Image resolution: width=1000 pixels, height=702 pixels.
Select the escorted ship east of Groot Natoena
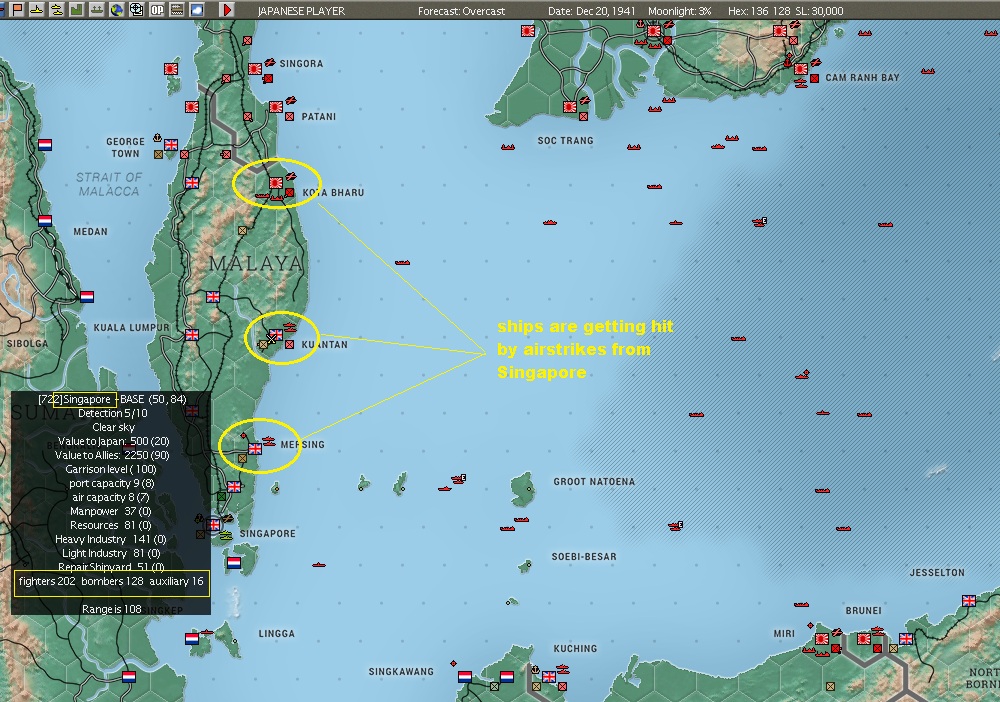pos(676,526)
